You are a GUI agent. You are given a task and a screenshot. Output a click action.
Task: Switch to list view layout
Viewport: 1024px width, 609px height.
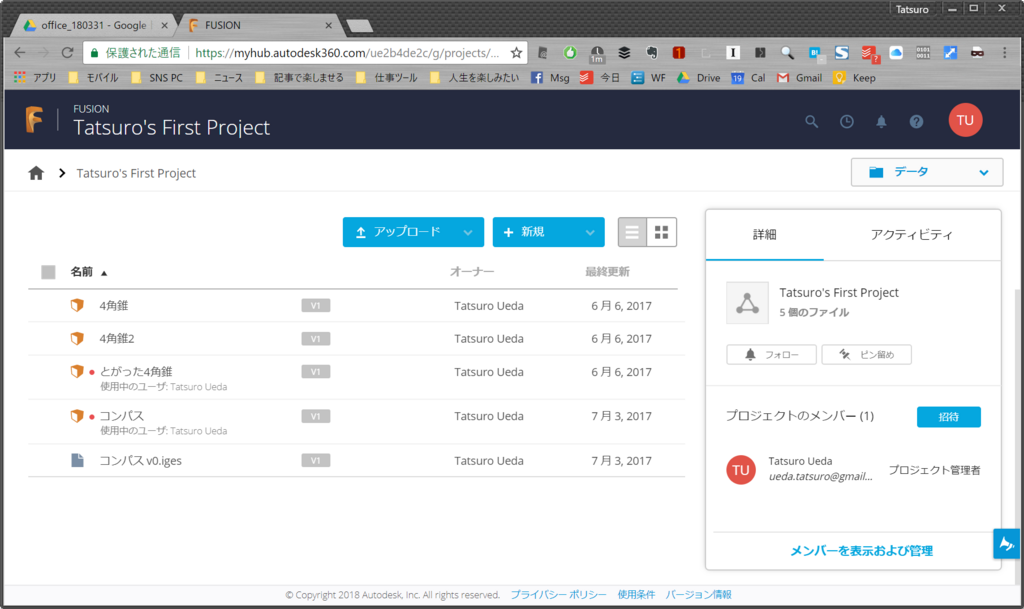point(632,232)
